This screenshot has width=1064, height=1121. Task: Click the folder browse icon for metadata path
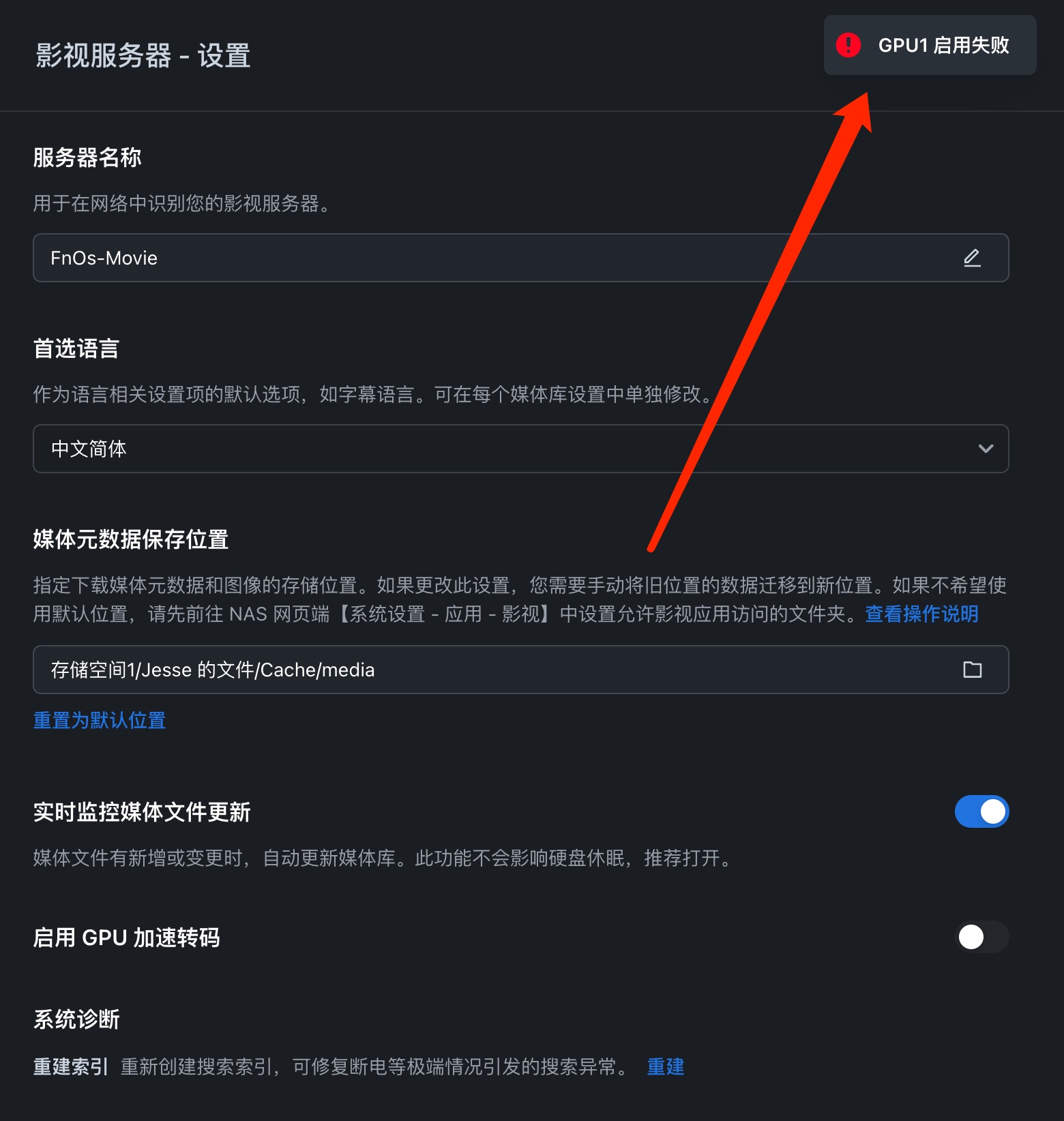coord(972,670)
